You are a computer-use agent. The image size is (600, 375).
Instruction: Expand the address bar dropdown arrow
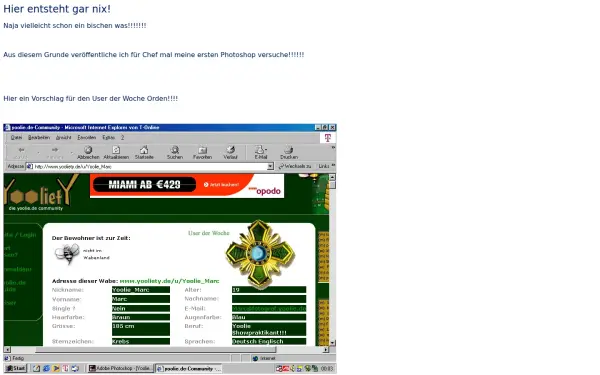[x=270, y=166]
